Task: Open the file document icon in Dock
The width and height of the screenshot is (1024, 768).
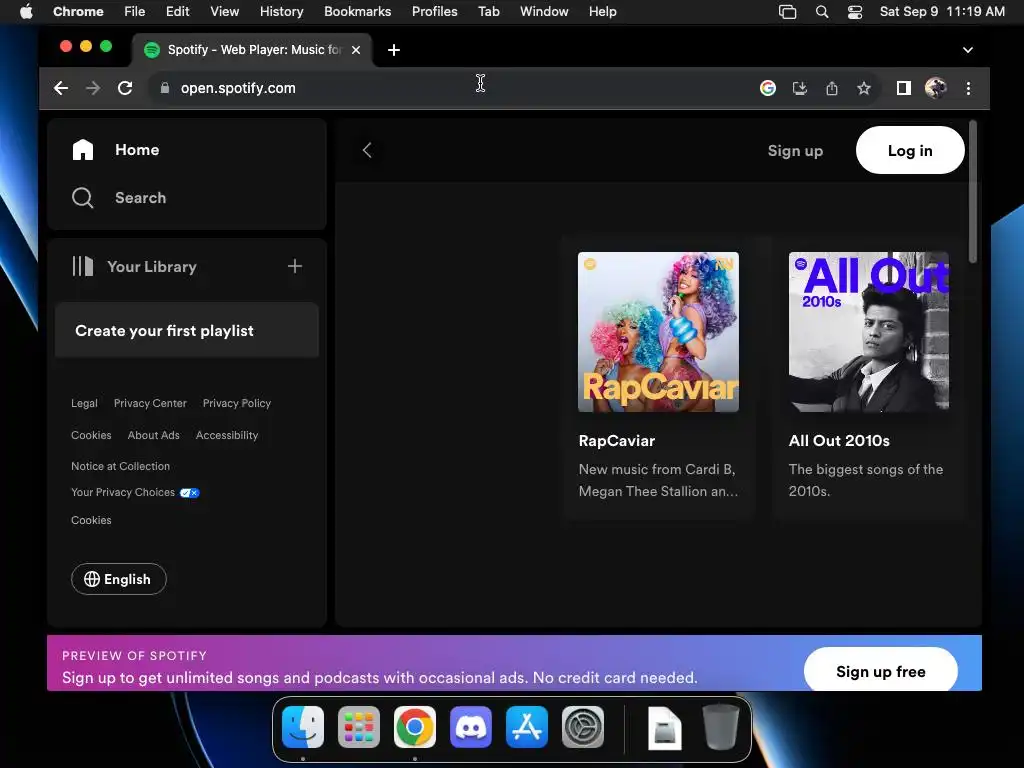Action: (x=665, y=728)
